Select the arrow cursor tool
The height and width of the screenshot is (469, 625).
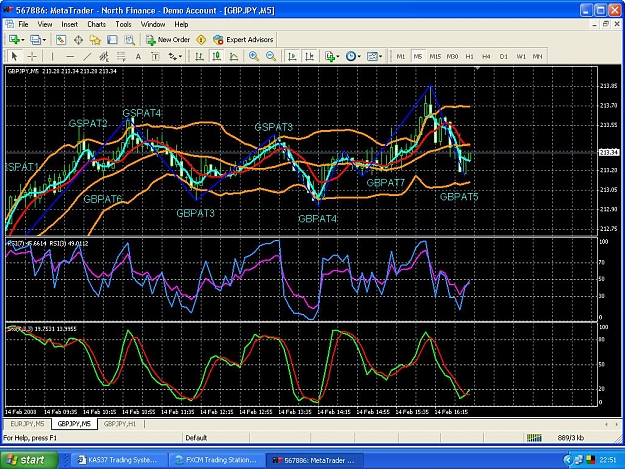(x=15, y=56)
